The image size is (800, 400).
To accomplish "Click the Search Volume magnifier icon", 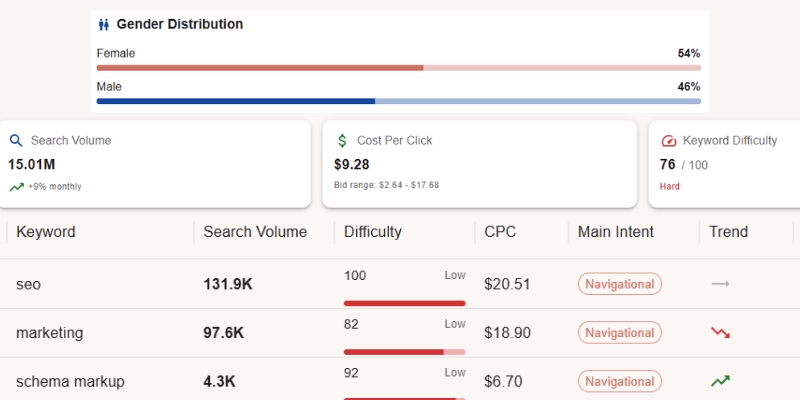I will (16, 141).
